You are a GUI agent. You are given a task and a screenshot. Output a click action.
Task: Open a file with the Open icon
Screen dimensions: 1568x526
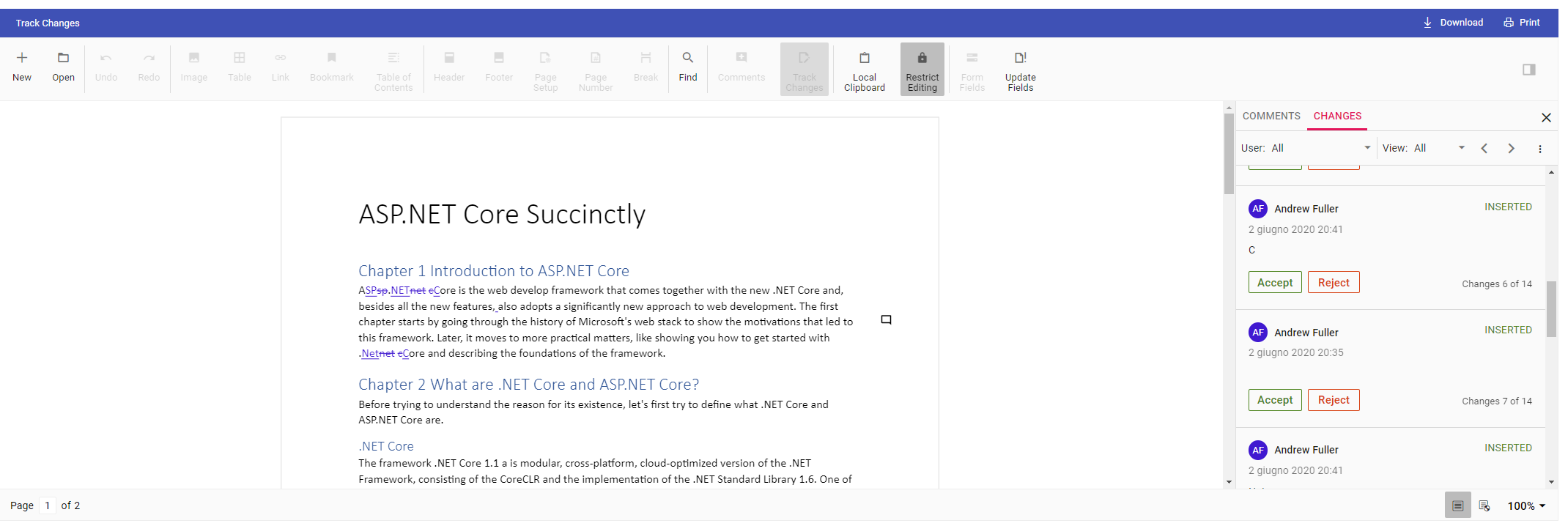click(63, 59)
